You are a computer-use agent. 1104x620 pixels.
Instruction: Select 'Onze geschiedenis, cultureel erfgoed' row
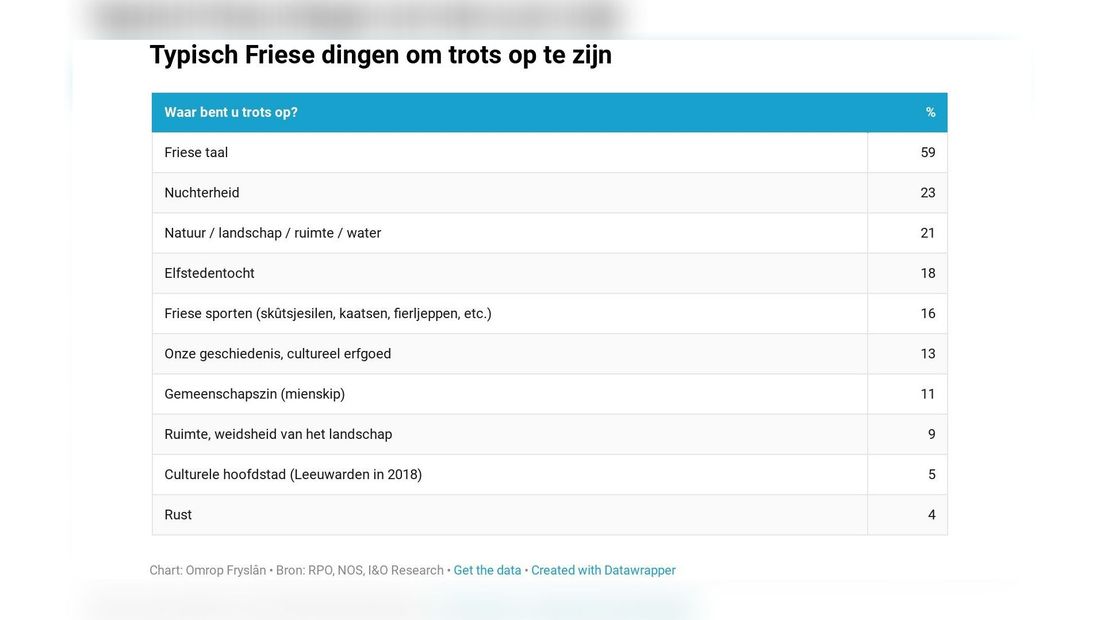pyautogui.click(x=549, y=353)
